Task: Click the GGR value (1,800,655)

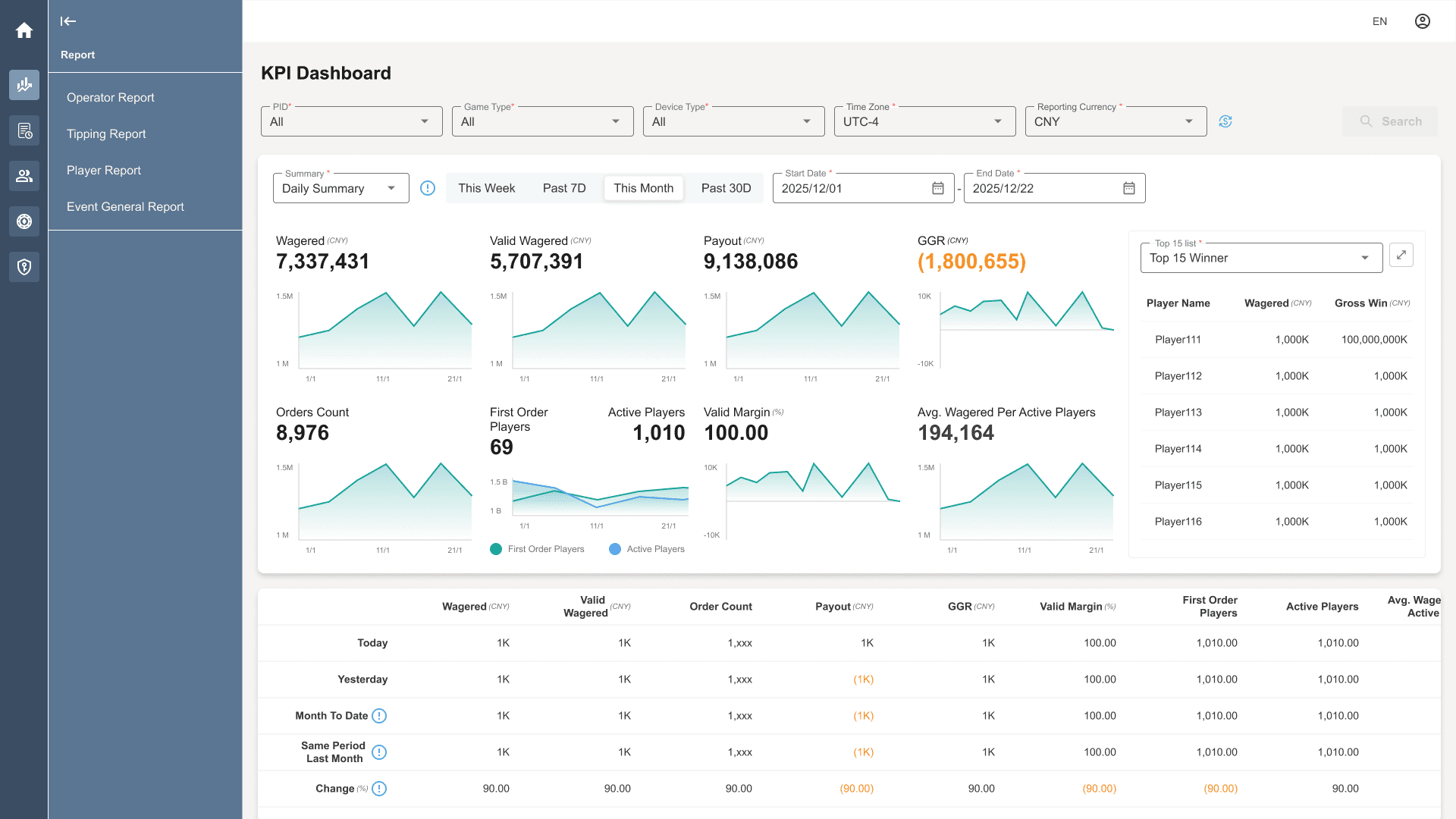Action: click(971, 262)
